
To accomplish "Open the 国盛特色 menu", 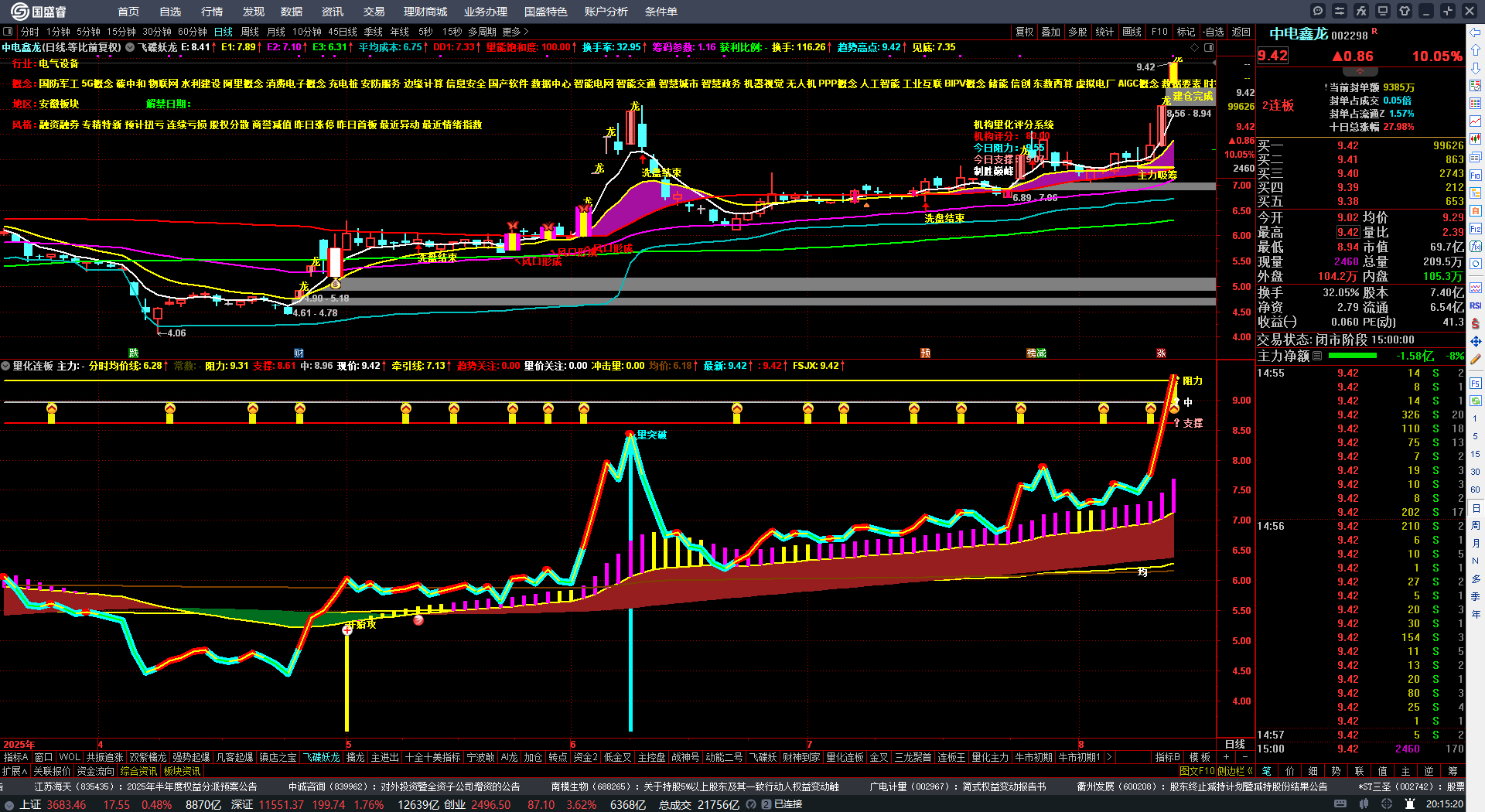I will pos(546,12).
